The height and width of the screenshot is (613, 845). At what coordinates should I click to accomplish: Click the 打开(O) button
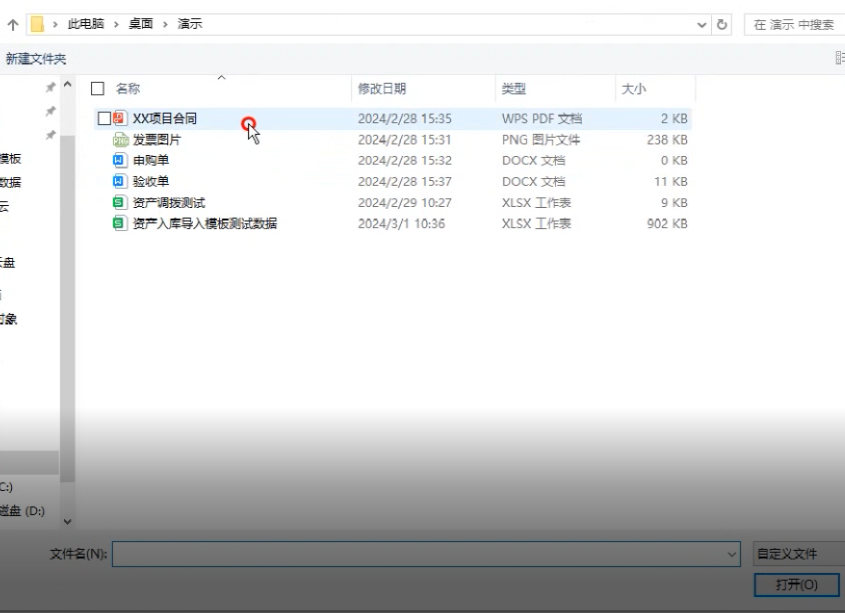point(797,584)
